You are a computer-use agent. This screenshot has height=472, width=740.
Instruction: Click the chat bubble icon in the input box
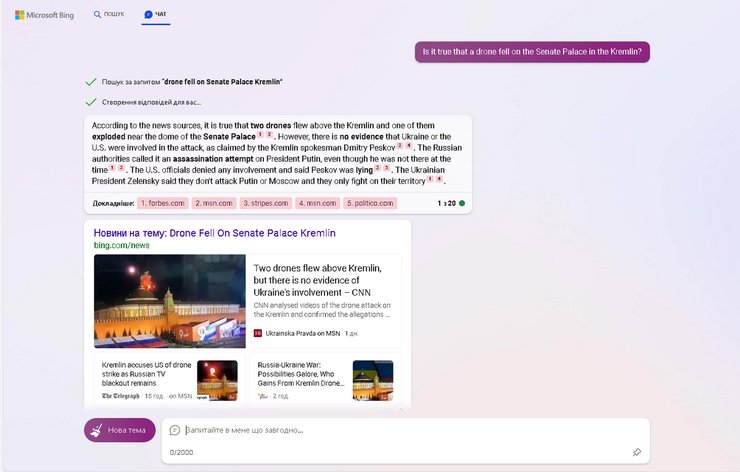tap(175, 430)
